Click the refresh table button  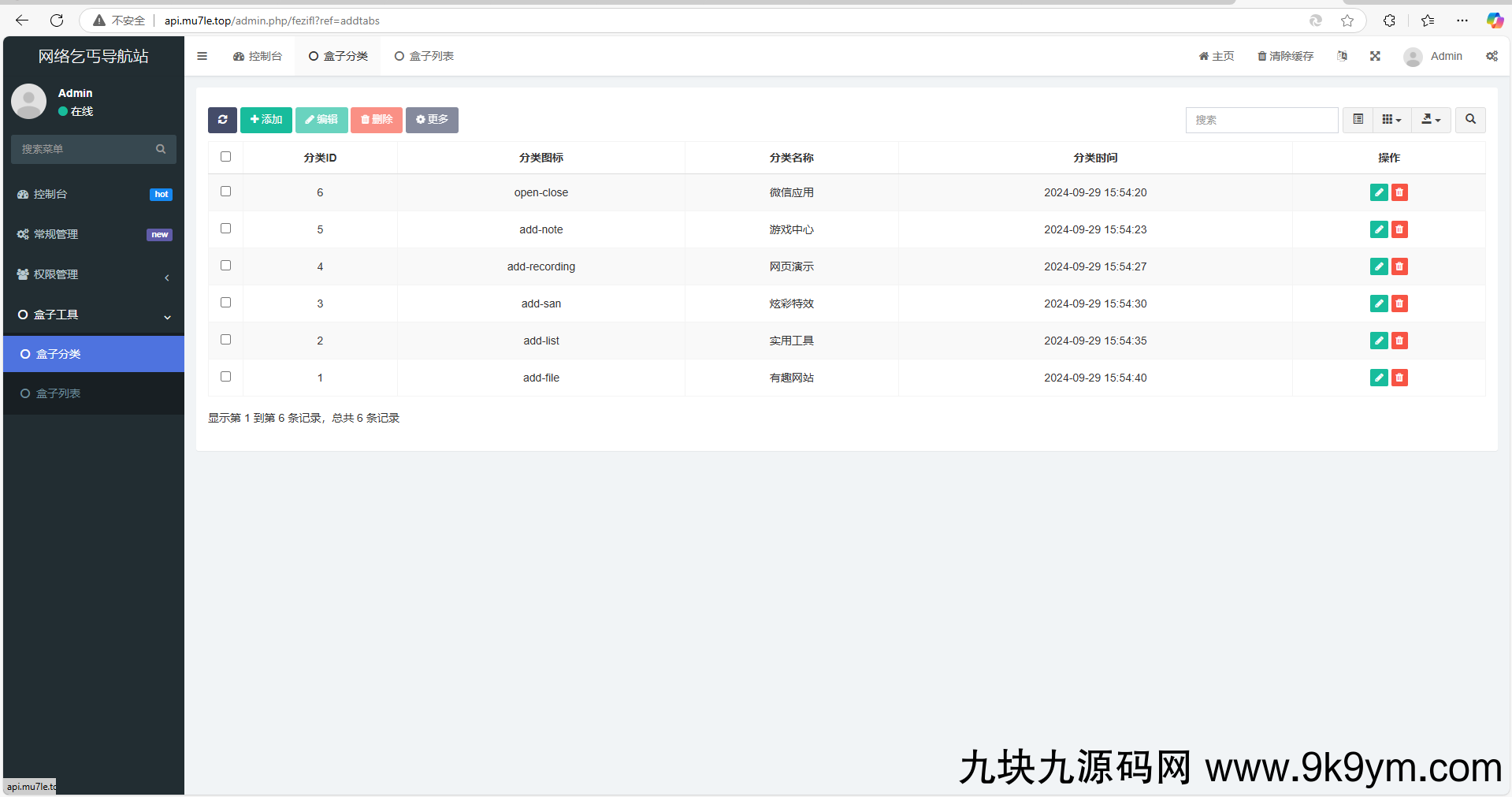click(222, 120)
